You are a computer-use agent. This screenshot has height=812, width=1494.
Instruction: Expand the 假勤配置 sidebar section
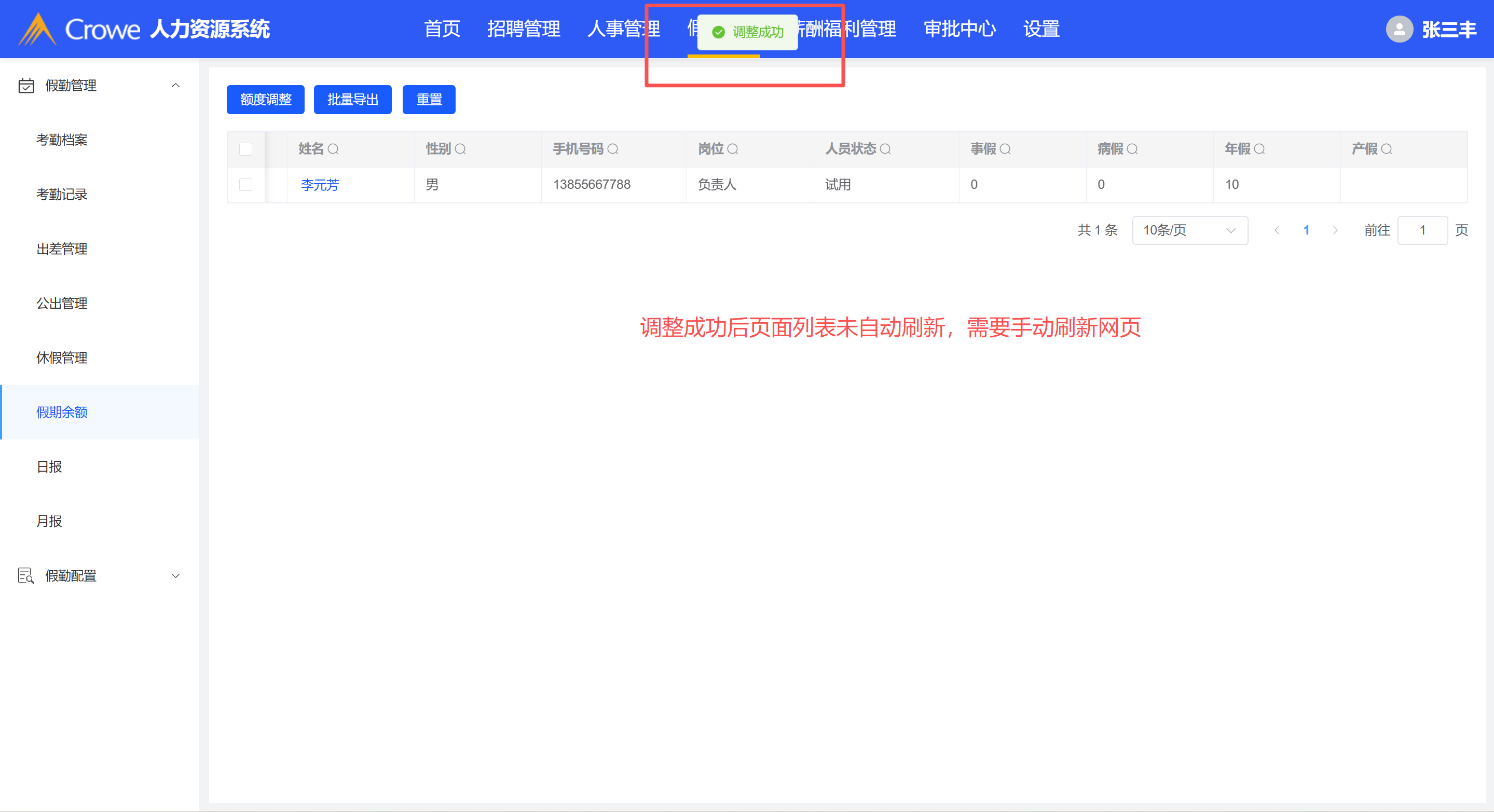pyautogui.click(x=175, y=575)
